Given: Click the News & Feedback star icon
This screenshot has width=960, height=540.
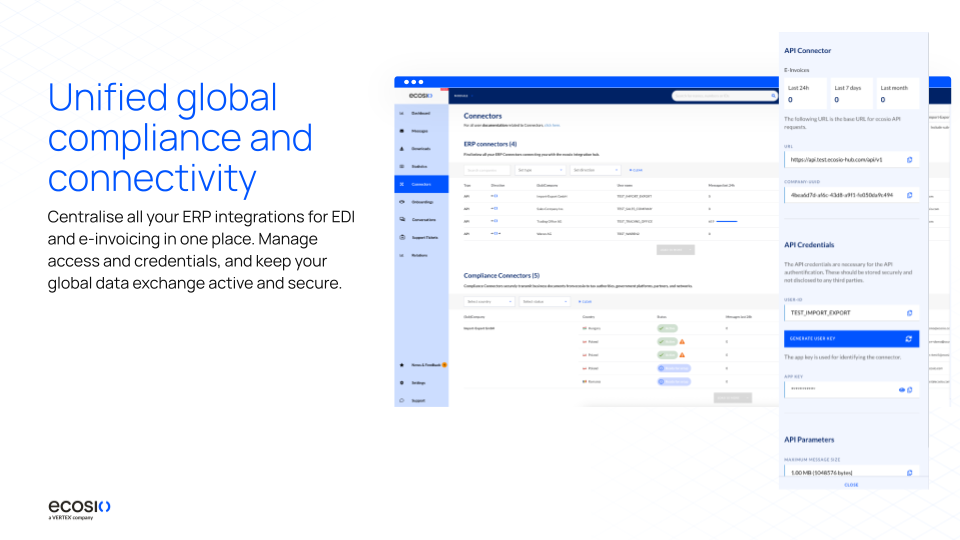Looking at the screenshot, I should 402,365.
